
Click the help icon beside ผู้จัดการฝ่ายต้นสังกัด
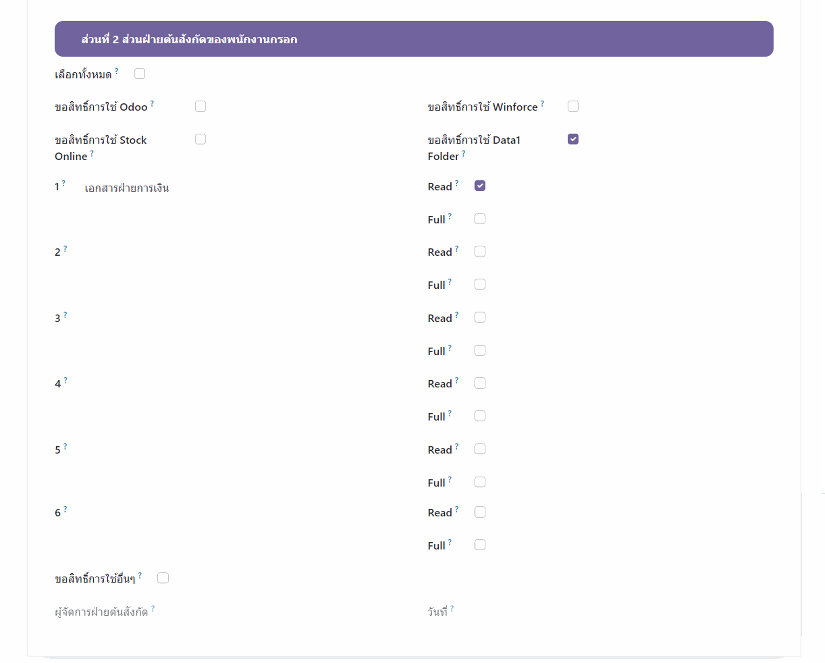click(153, 608)
